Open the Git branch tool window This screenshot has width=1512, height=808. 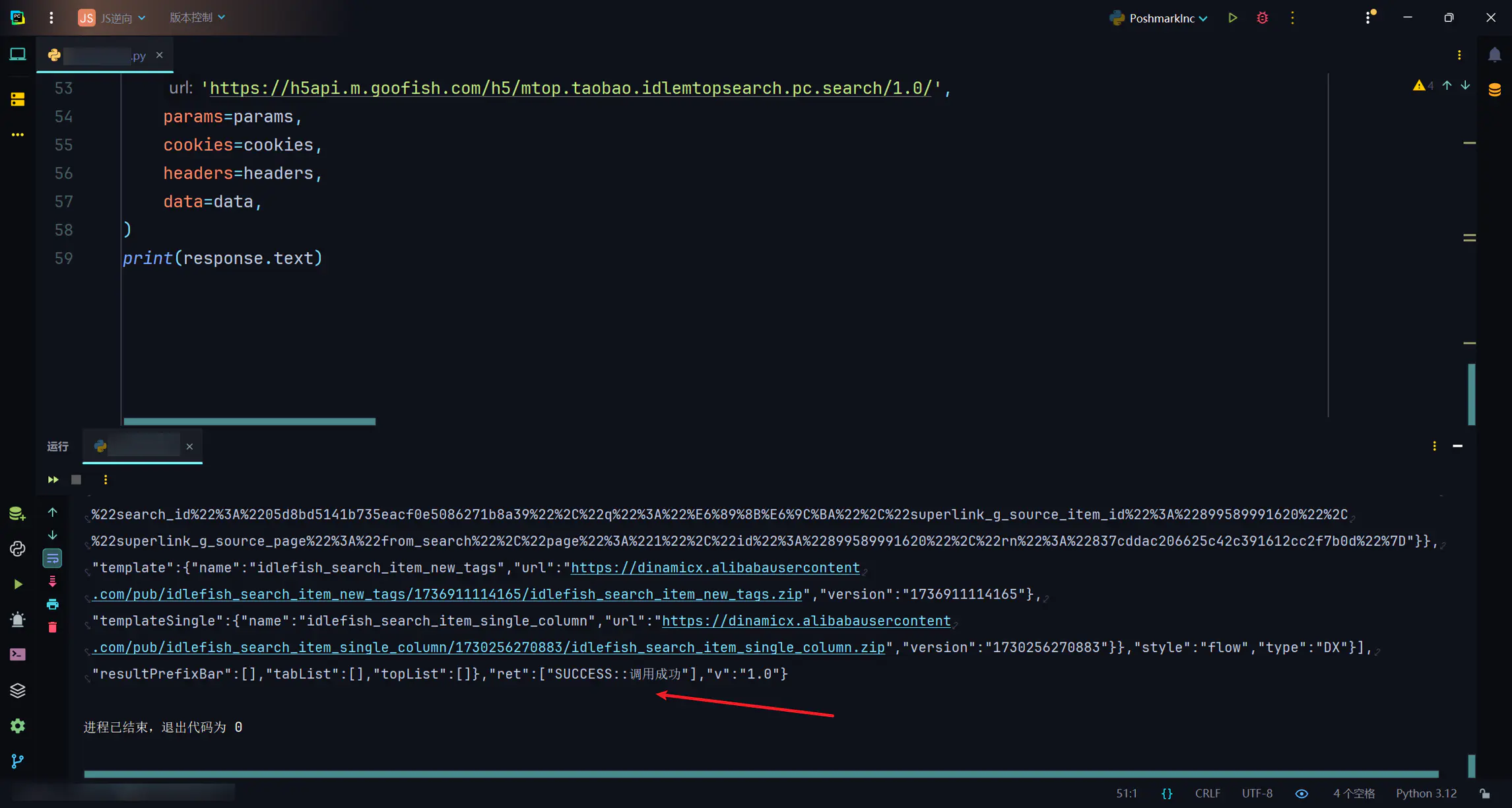click(x=18, y=761)
